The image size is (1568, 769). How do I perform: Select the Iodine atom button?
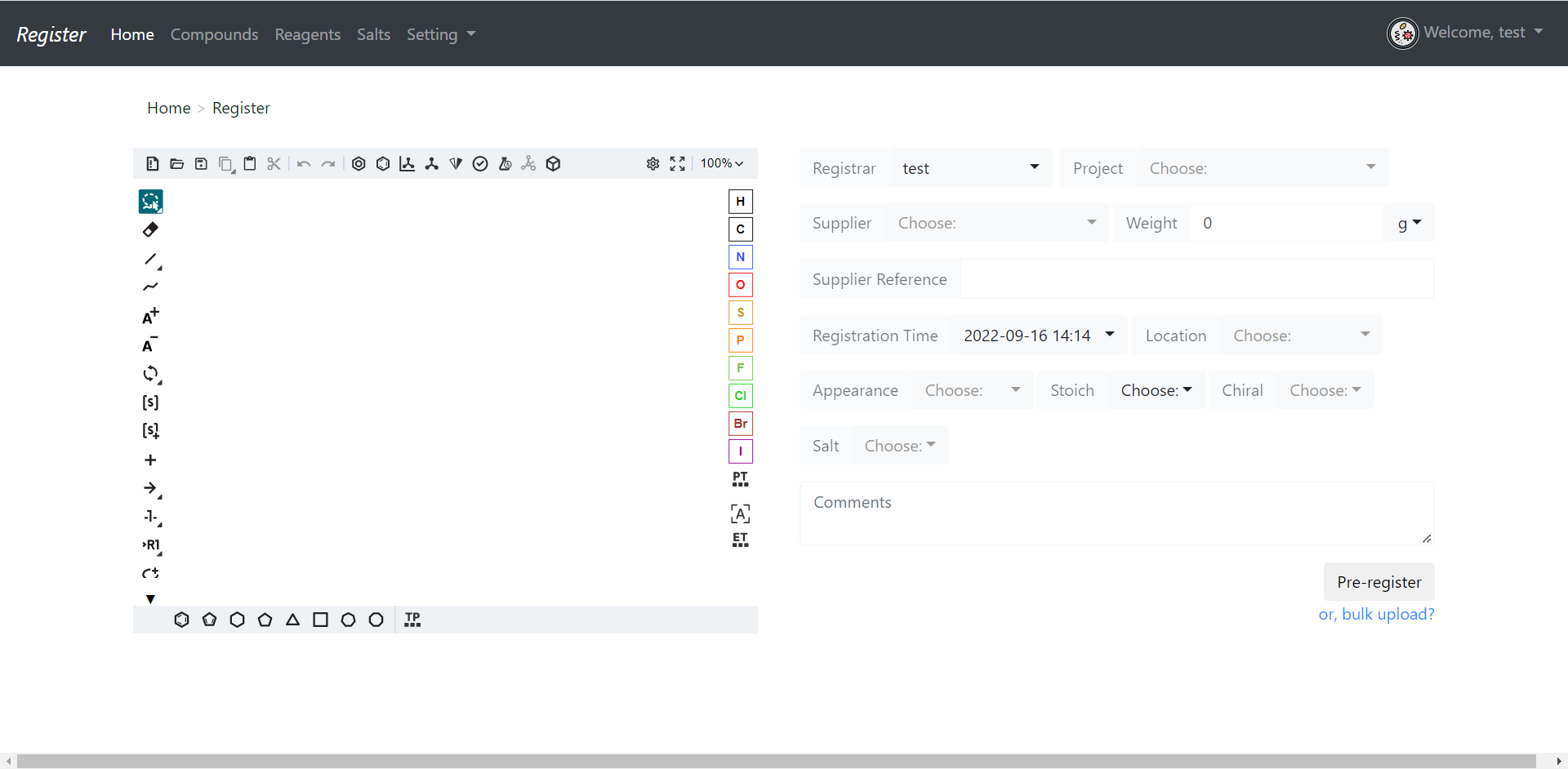click(x=740, y=451)
